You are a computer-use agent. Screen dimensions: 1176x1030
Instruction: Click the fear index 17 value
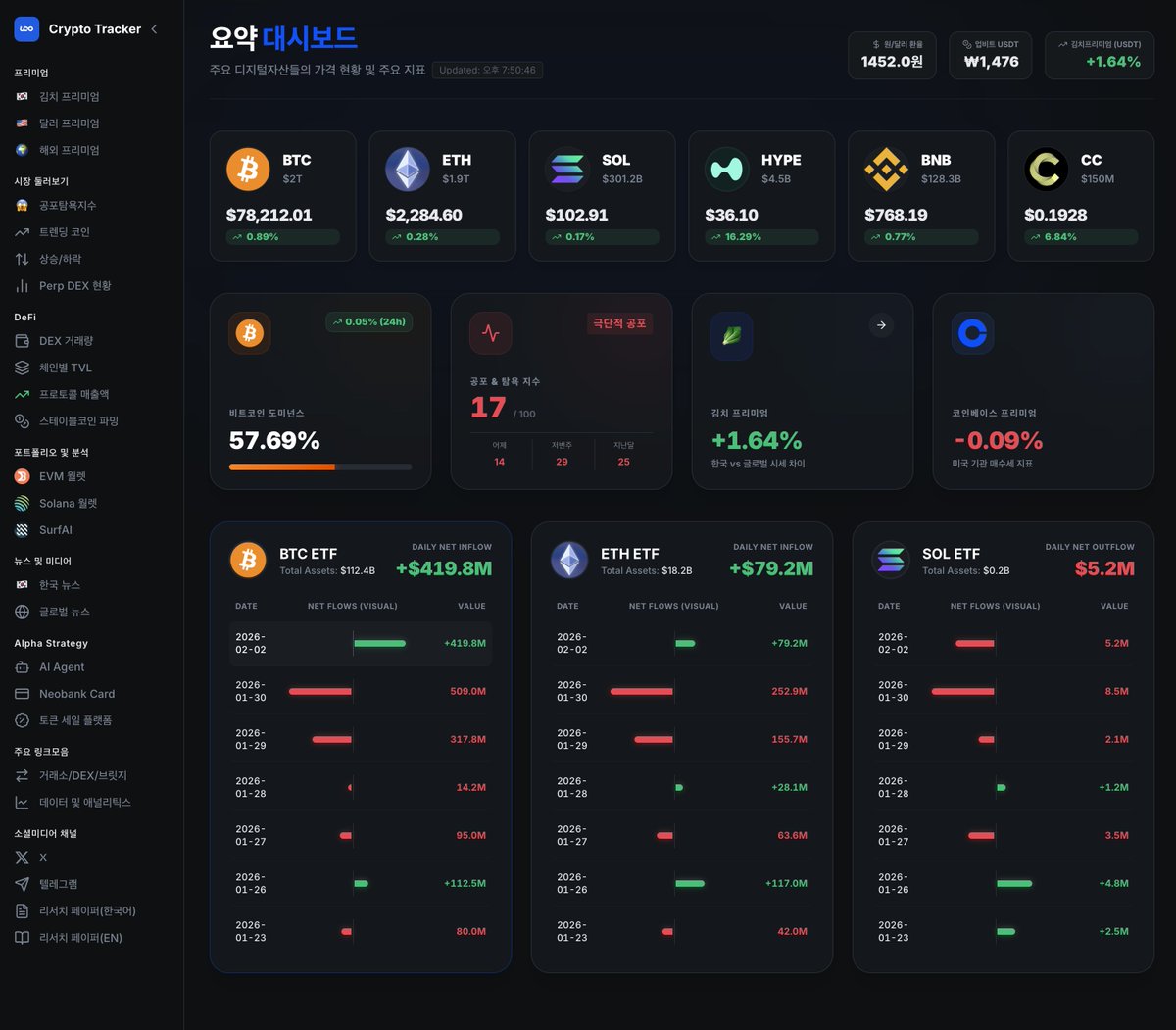click(488, 407)
